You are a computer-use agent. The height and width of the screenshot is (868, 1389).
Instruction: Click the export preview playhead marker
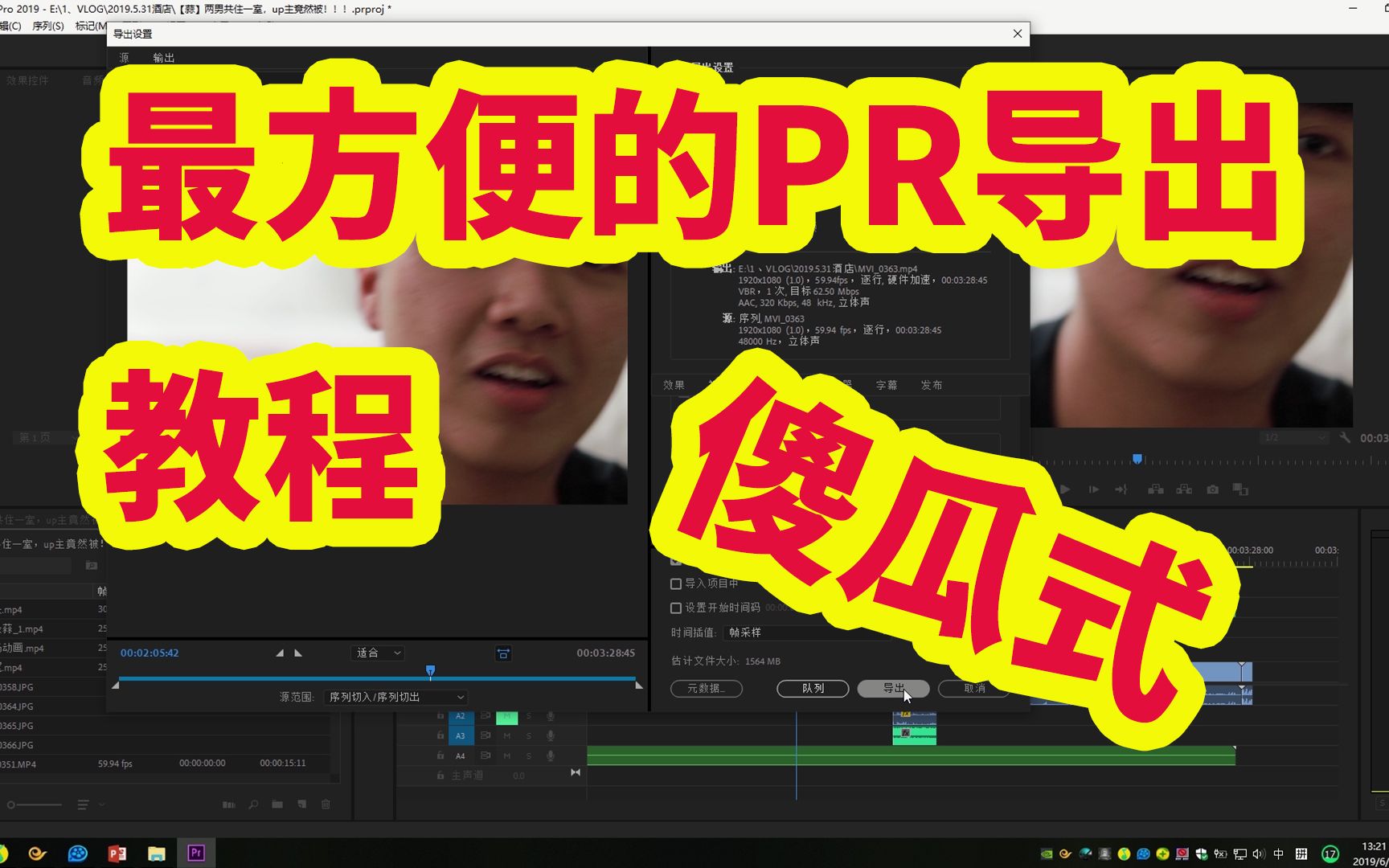[430, 670]
